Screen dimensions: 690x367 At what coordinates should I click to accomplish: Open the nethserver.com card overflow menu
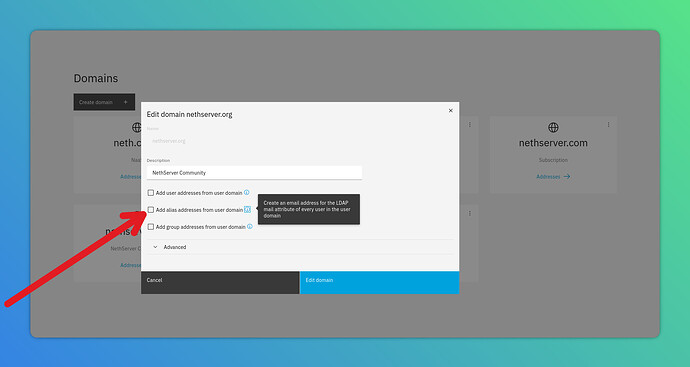(x=609, y=125)
